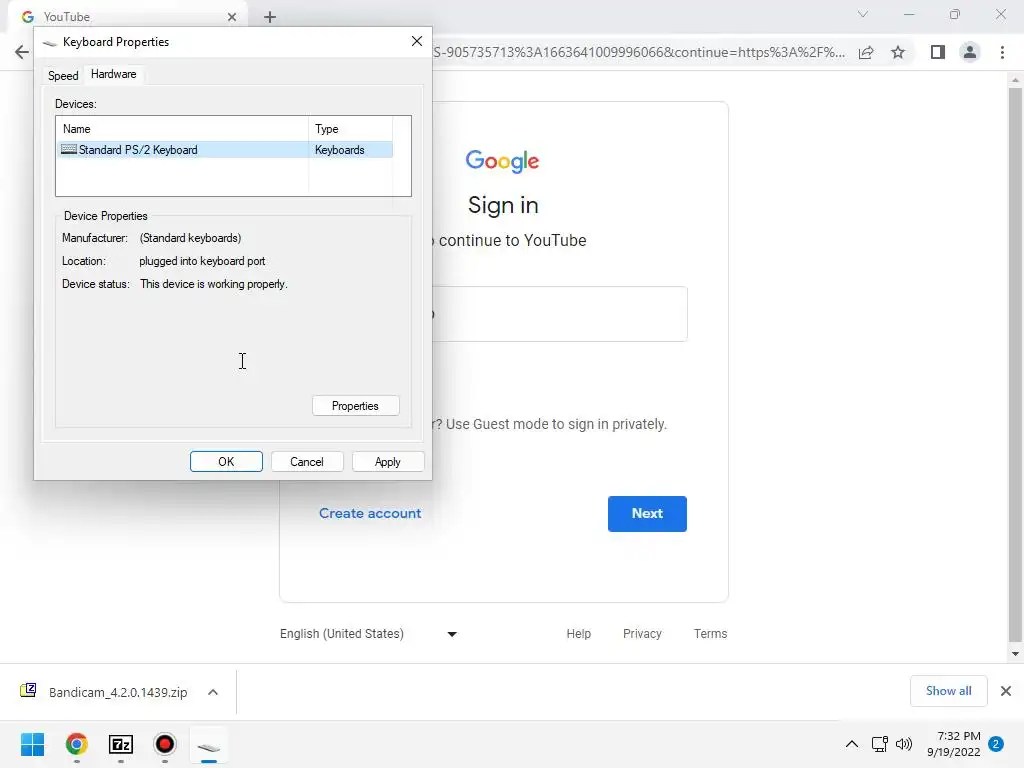The image size is (1024, 768).
Task: Close the Keyboard Properties dialog
Action: [x=417, y=41]
